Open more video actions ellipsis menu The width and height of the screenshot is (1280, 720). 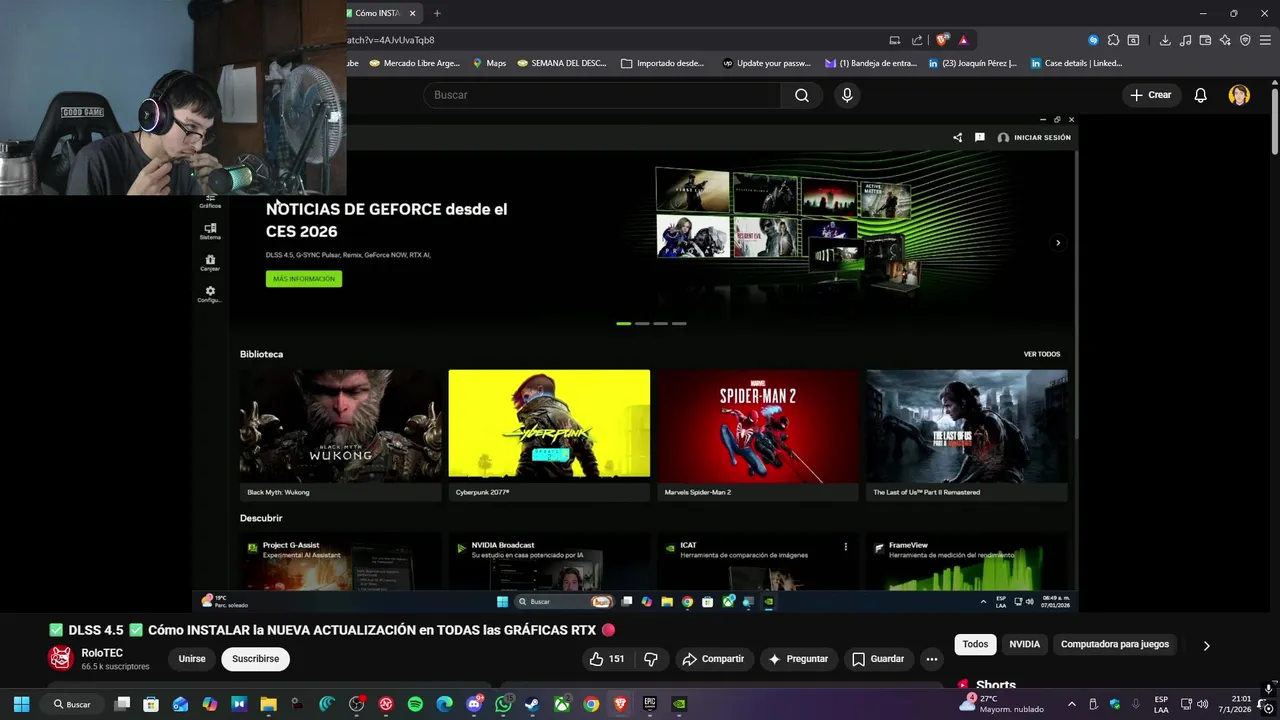(x=932, y=659)
